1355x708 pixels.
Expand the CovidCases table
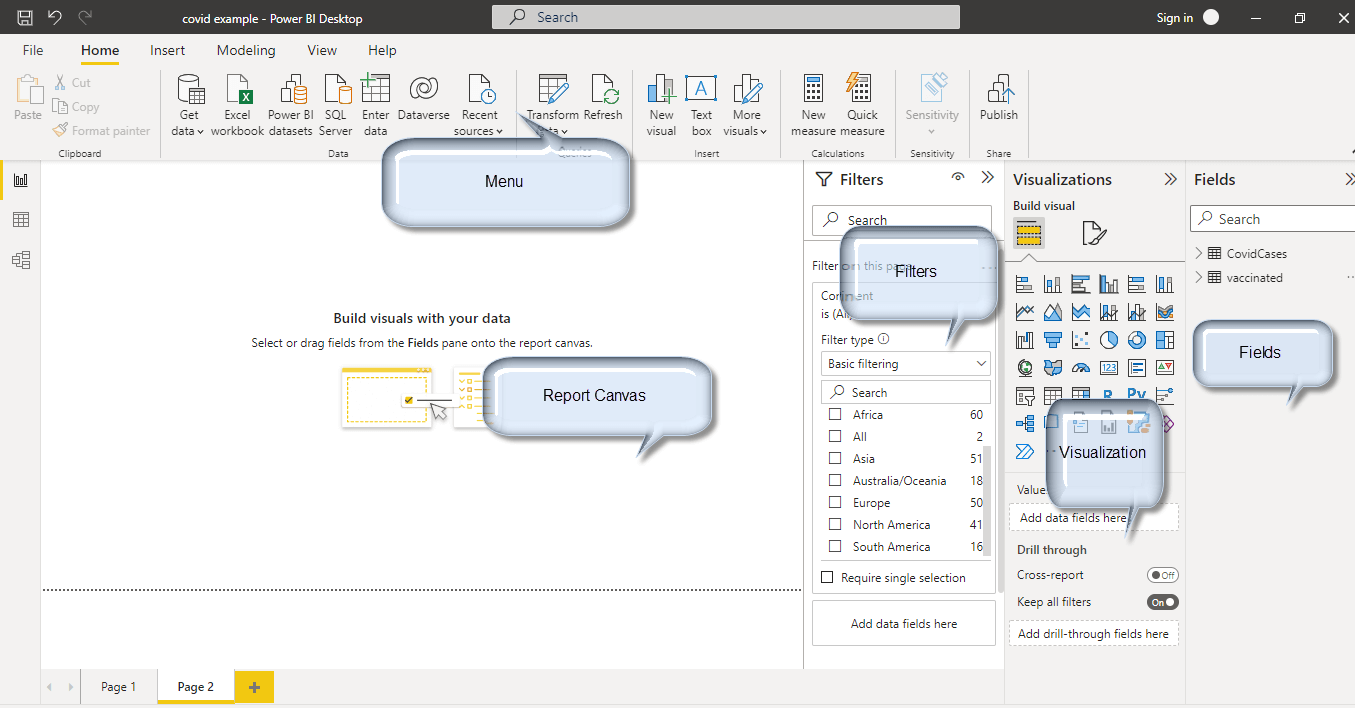coord(1199,253)
